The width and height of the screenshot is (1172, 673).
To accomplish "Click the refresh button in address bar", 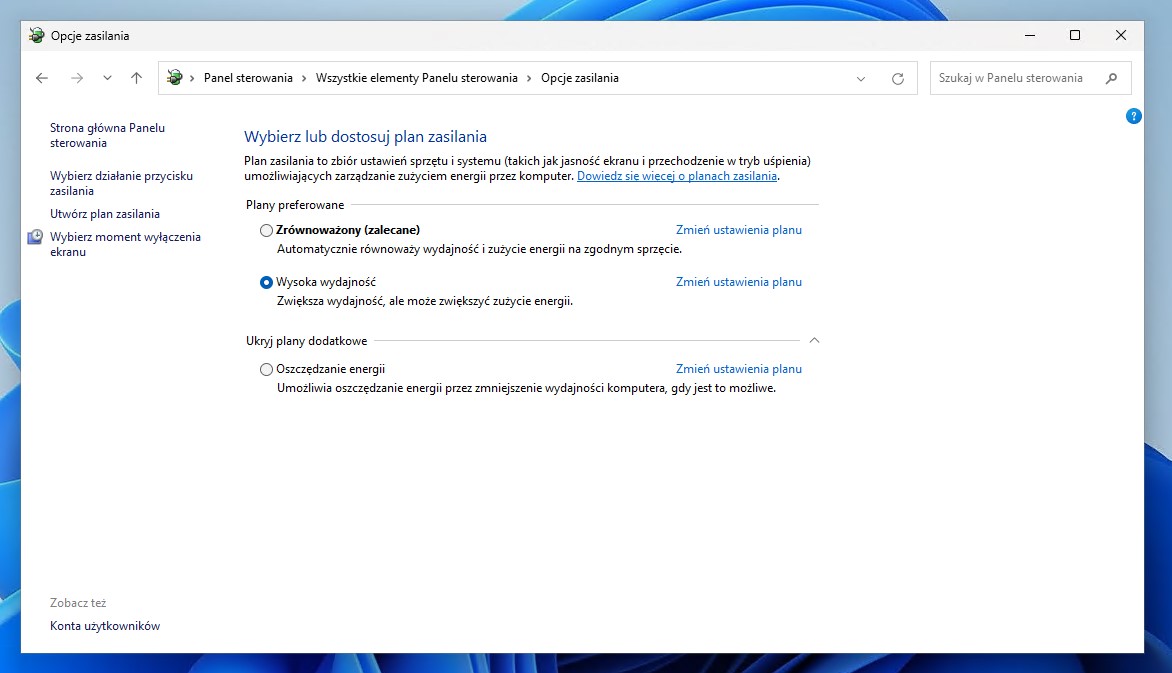I will coord(897,78).
